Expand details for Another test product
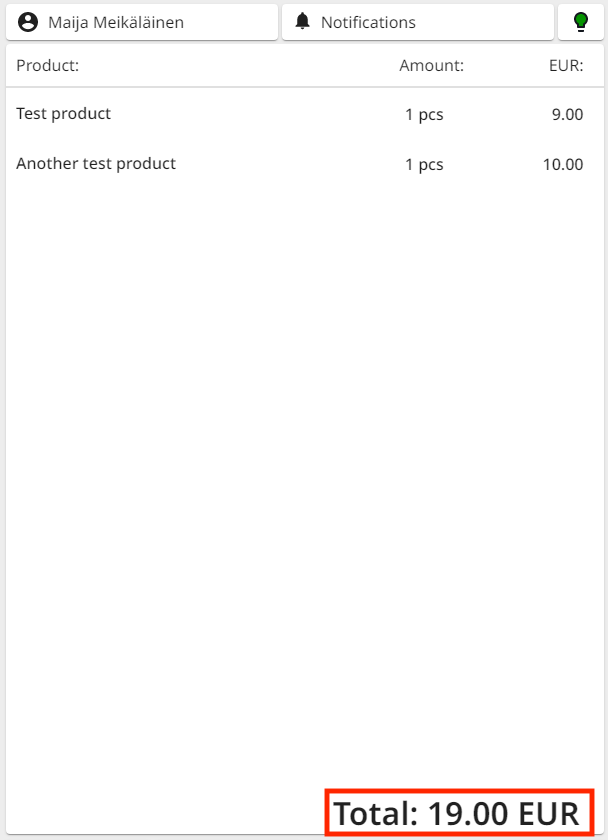Screen dimensions: 608x840 point(96,164)
